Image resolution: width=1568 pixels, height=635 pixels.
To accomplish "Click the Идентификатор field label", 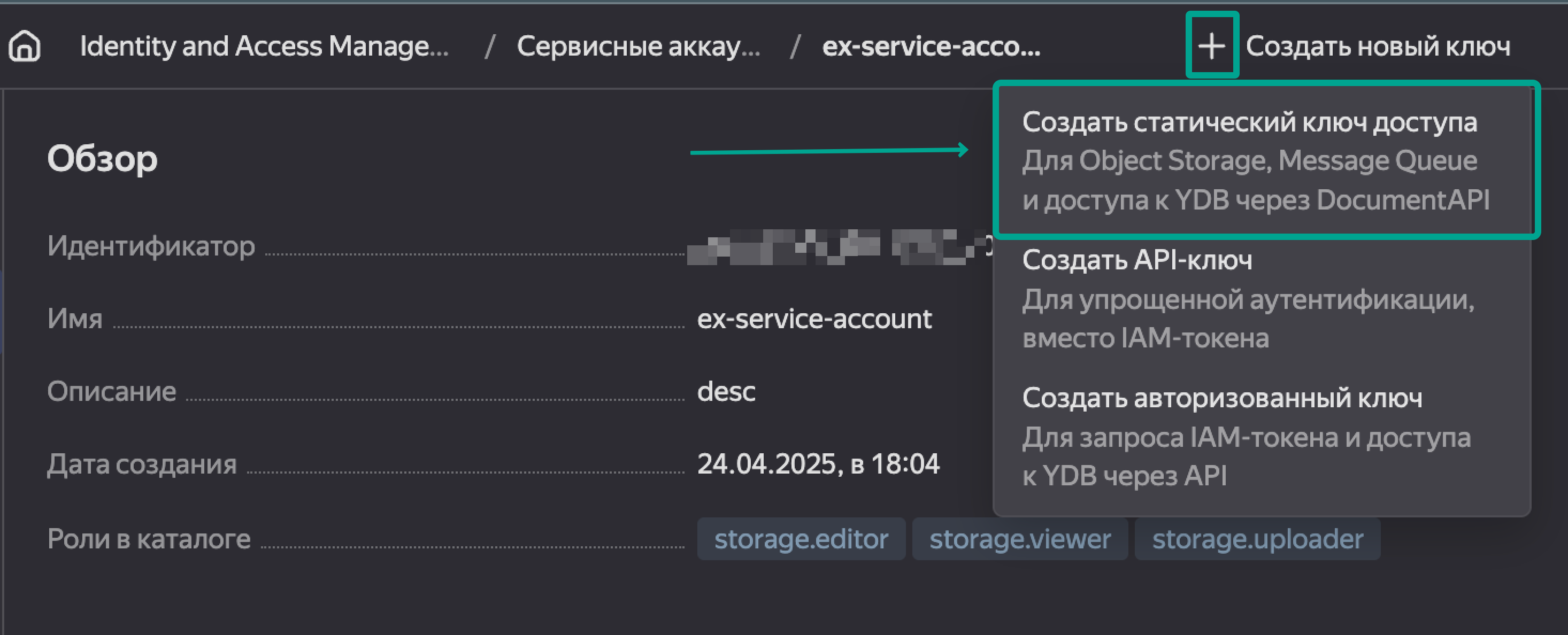I will 151,246.
